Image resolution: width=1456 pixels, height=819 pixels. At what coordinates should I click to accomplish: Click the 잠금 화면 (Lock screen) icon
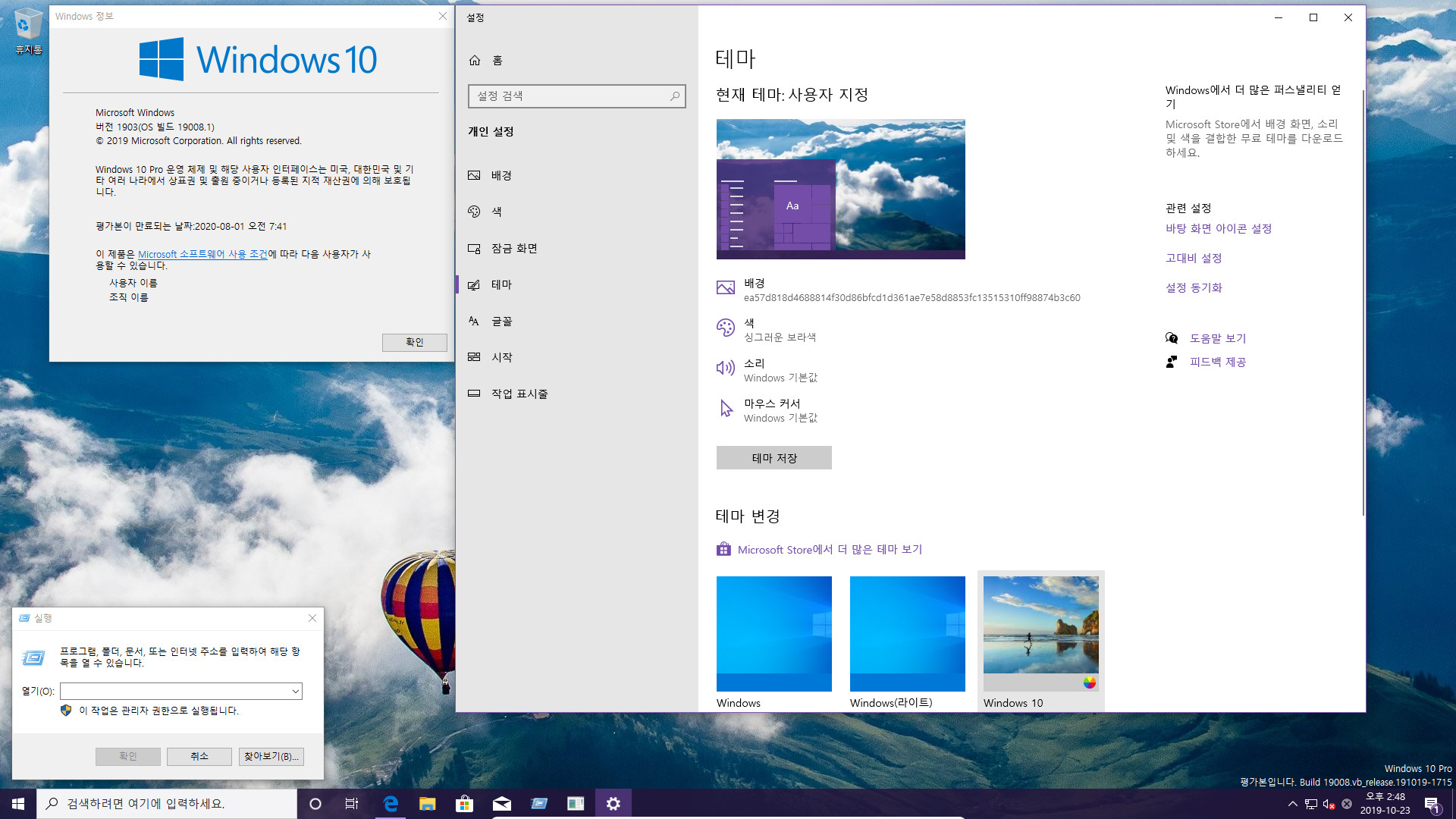[475, 248]
